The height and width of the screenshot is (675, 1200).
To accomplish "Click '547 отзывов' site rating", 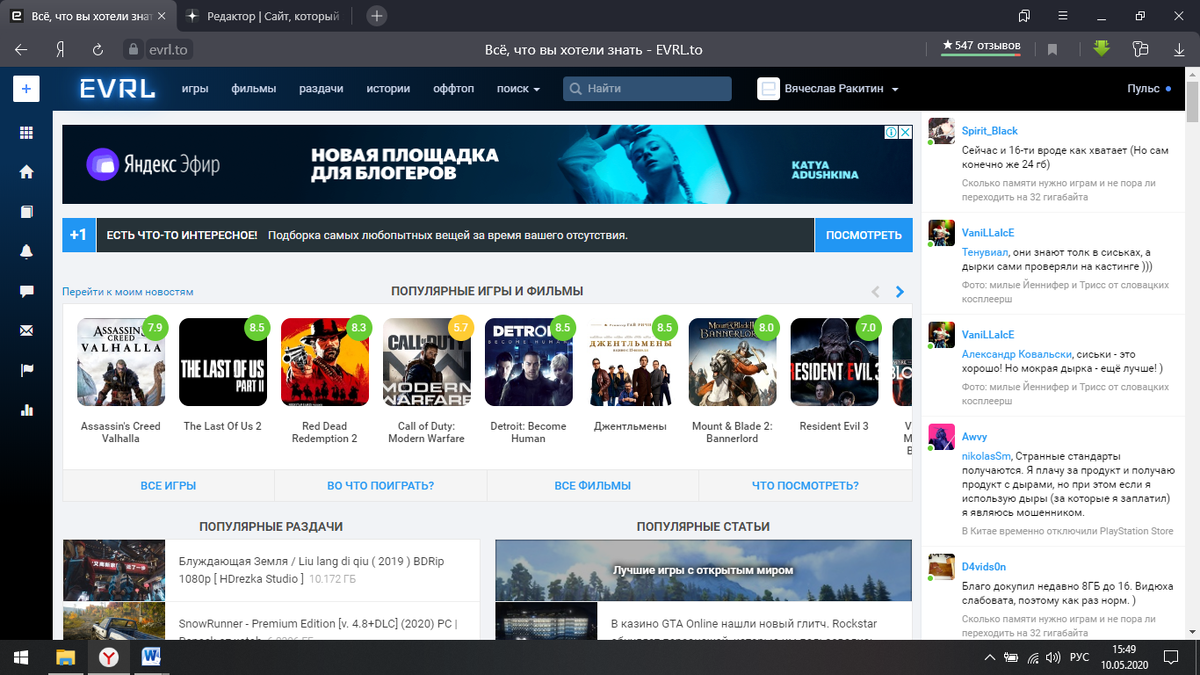I will [x=981, y=46].
